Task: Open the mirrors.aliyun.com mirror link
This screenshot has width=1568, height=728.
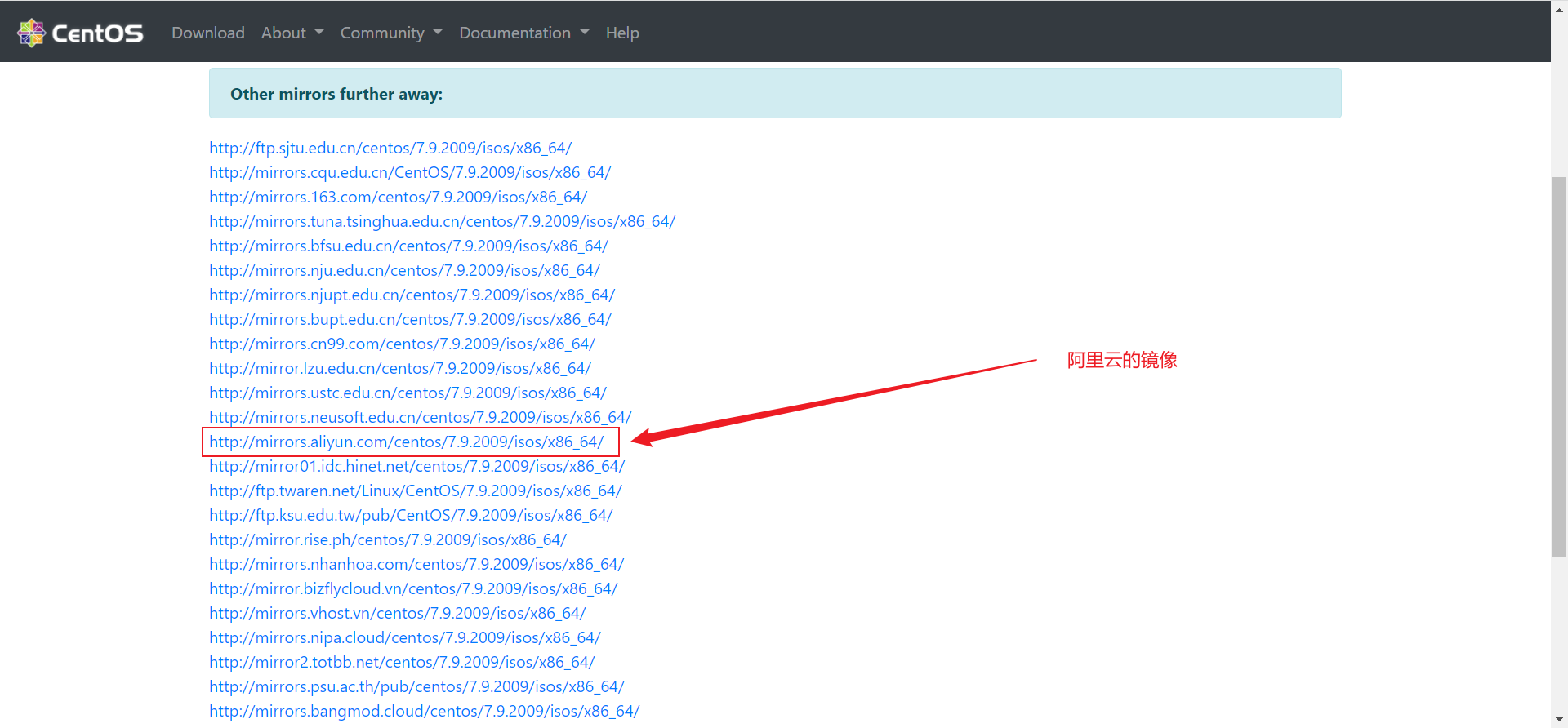Action: click(407, 442)
